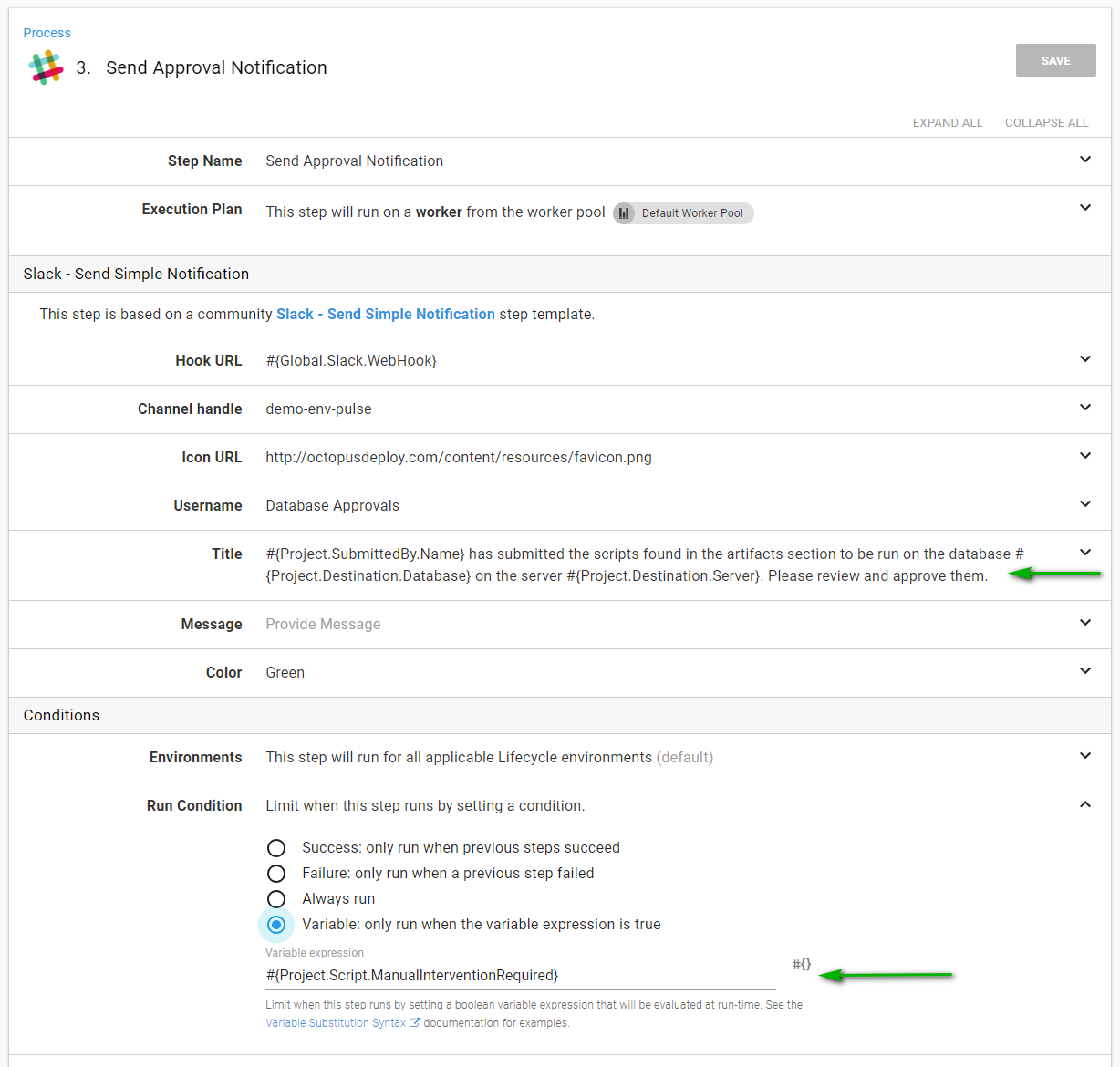Click the SAVE button
Image resolution: width=1120 pixels, height=1067 pixels.
[x=1055, y=60]
